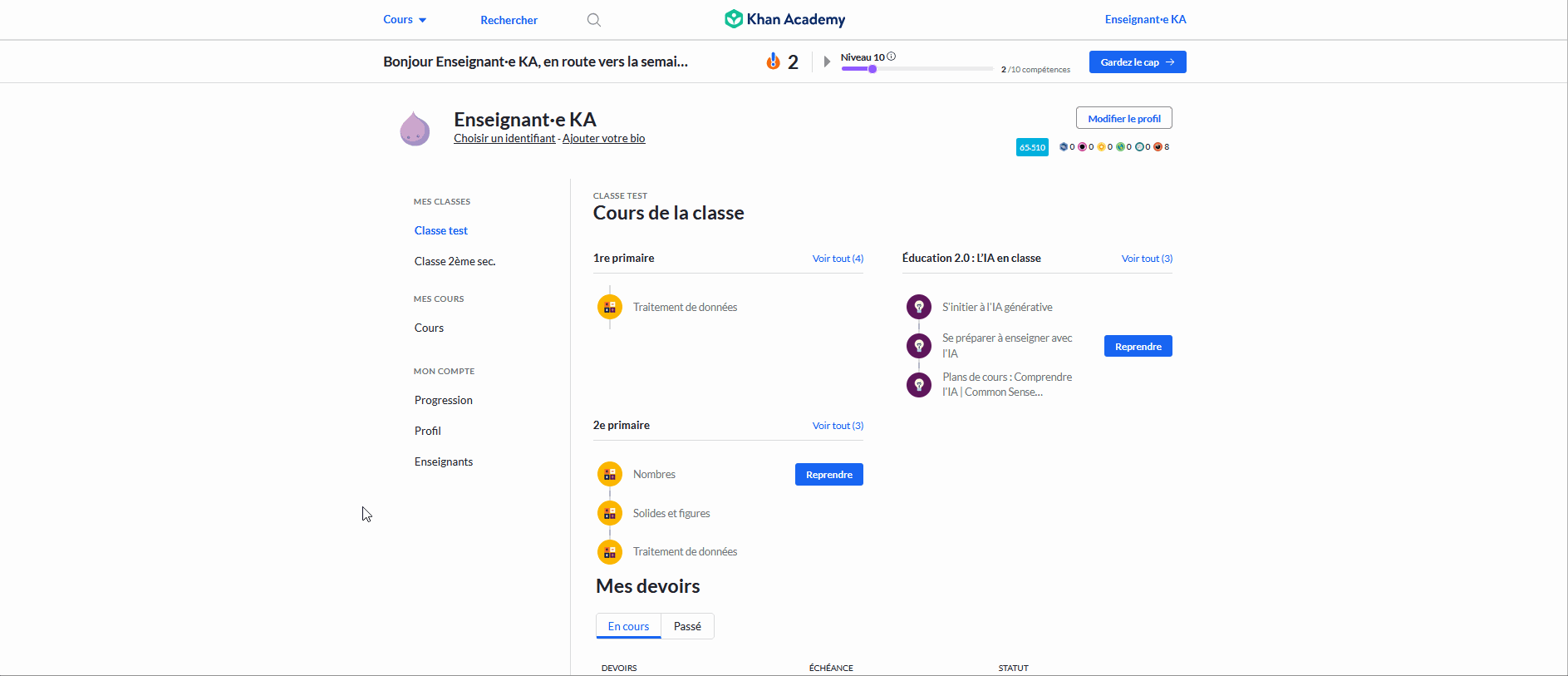This screenshot has width=1568, height=676.
Task: Click the Moon badge icon
Action: [1139, 147]
